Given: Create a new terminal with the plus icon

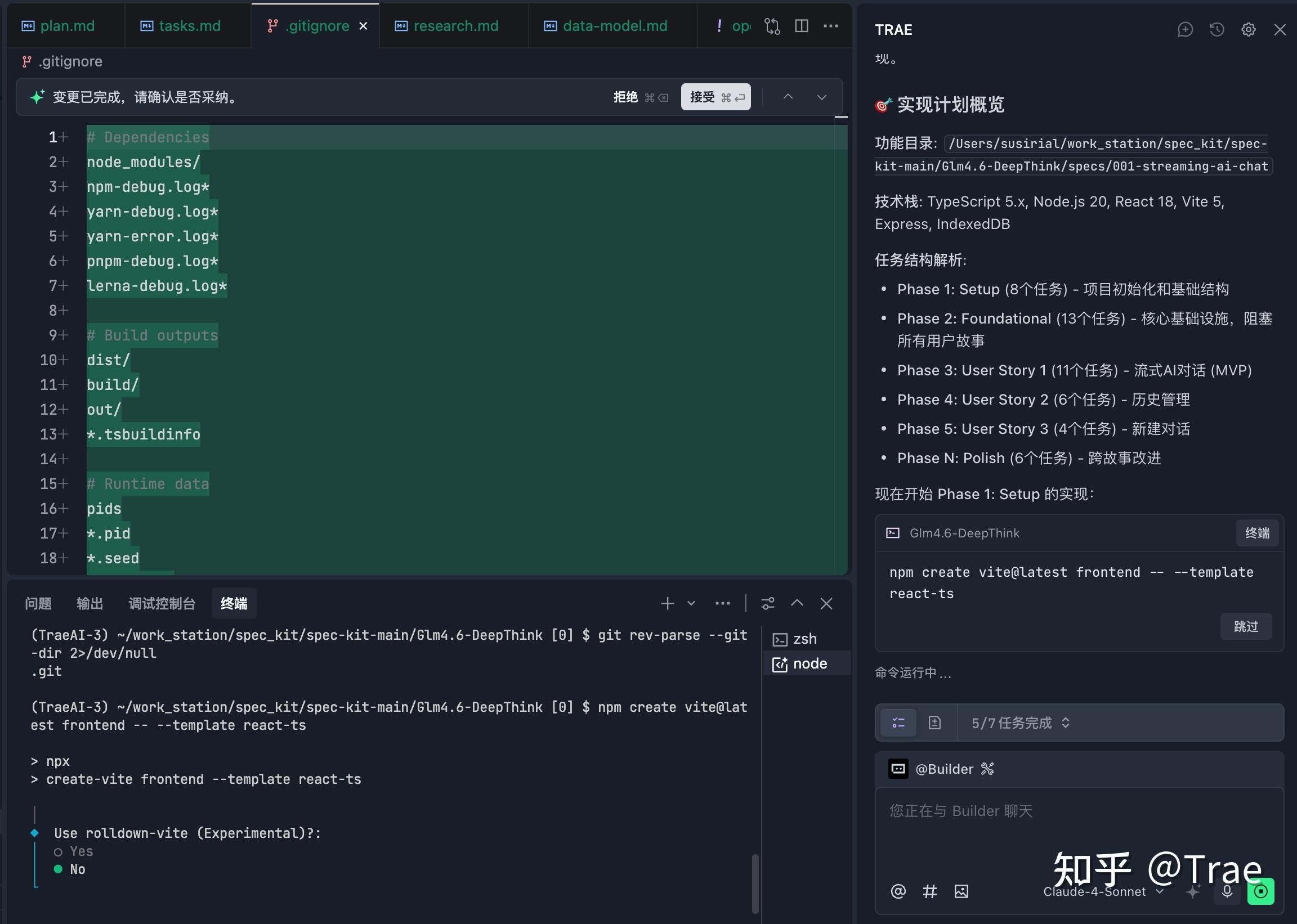Looking at the screenshot, I should (667, 603).
